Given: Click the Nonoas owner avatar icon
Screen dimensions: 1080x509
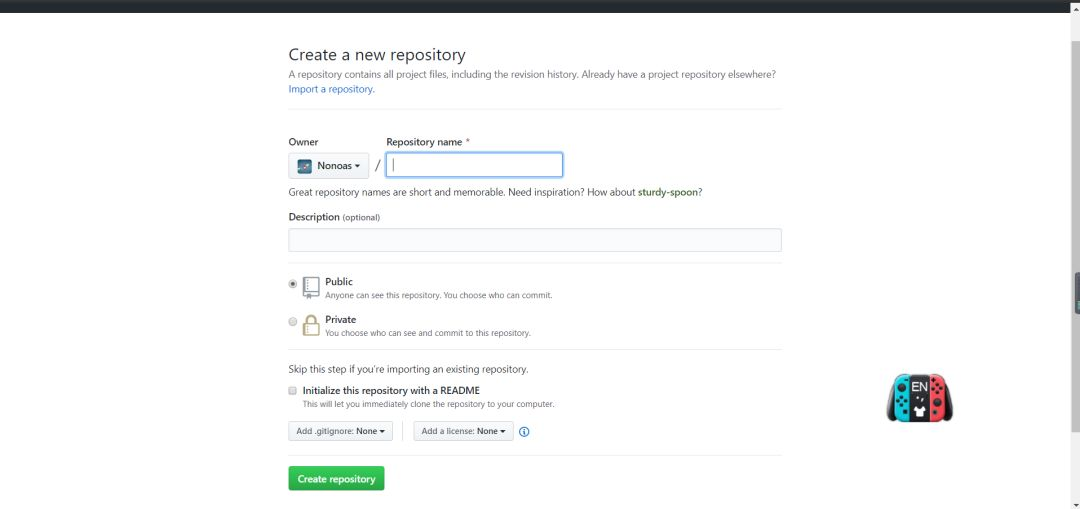Looking at the screenshot, I should [305, 166].
